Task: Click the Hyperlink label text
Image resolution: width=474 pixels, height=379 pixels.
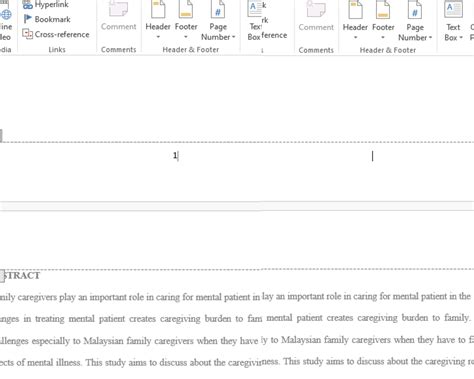Action: click(52, 5)
